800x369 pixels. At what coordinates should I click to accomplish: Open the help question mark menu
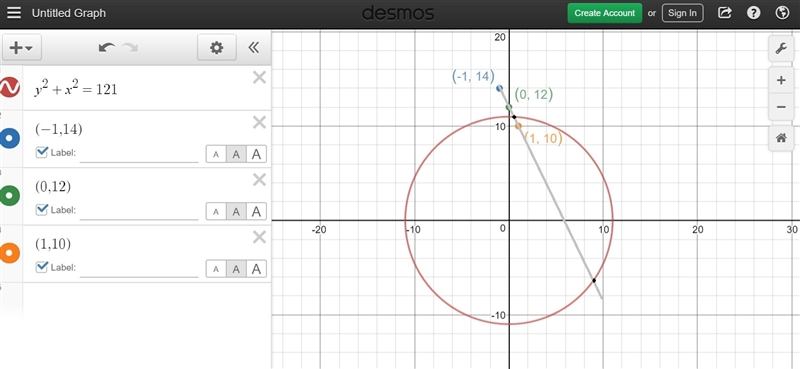[x=754, y=13]
